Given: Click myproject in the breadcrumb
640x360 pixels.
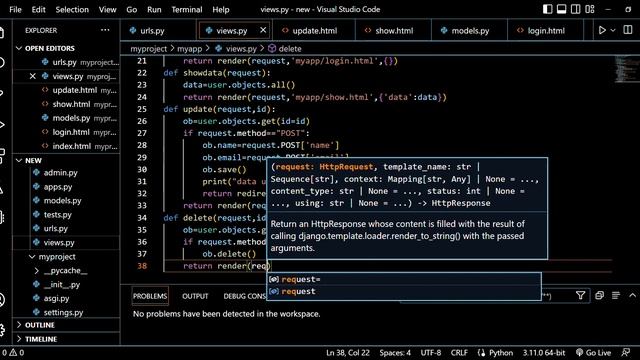Looking at the screenshot, I should pyautogui.click(x=149, y=49).
